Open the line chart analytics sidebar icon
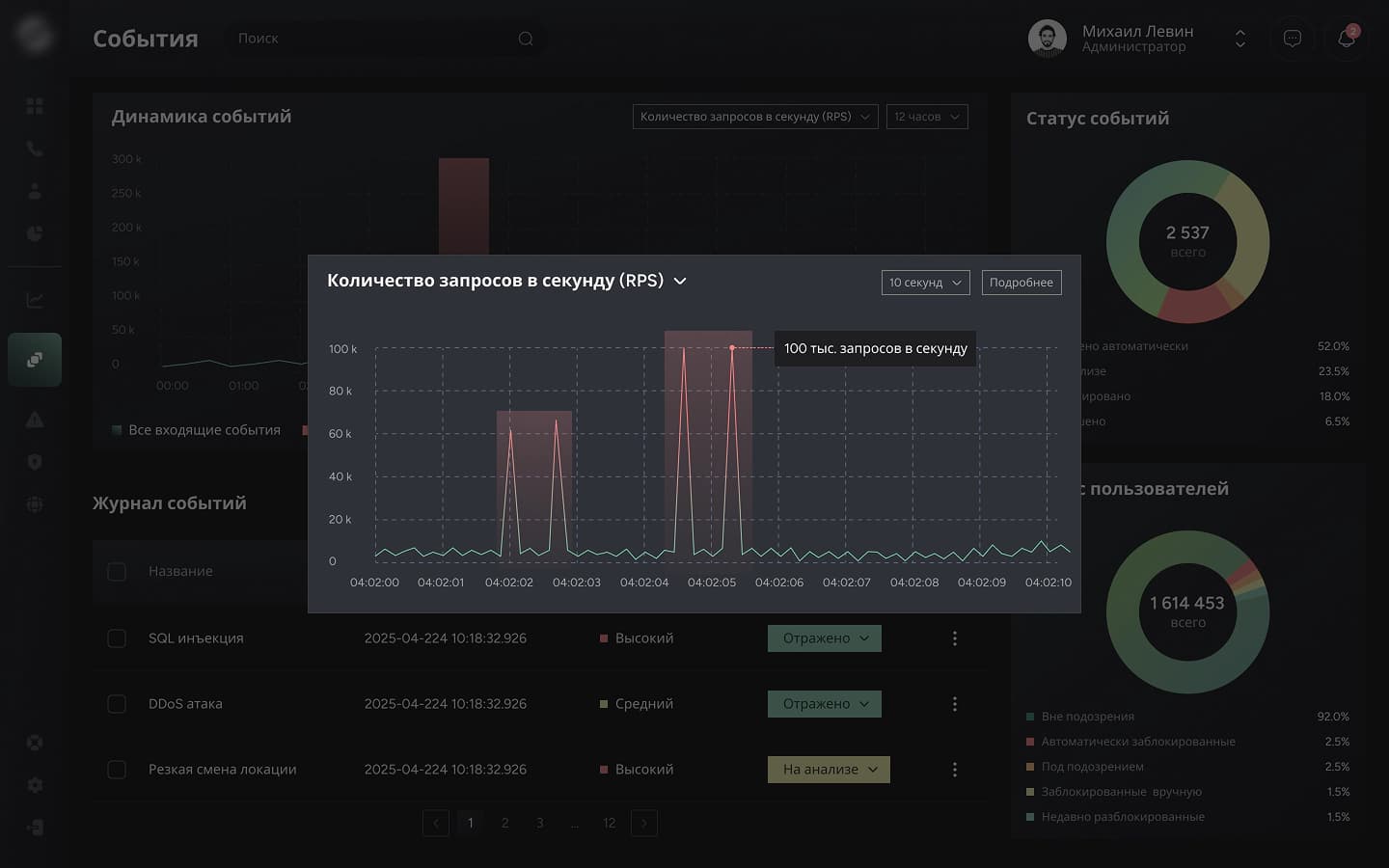1389x868 pixels. [x=35, y=300]
